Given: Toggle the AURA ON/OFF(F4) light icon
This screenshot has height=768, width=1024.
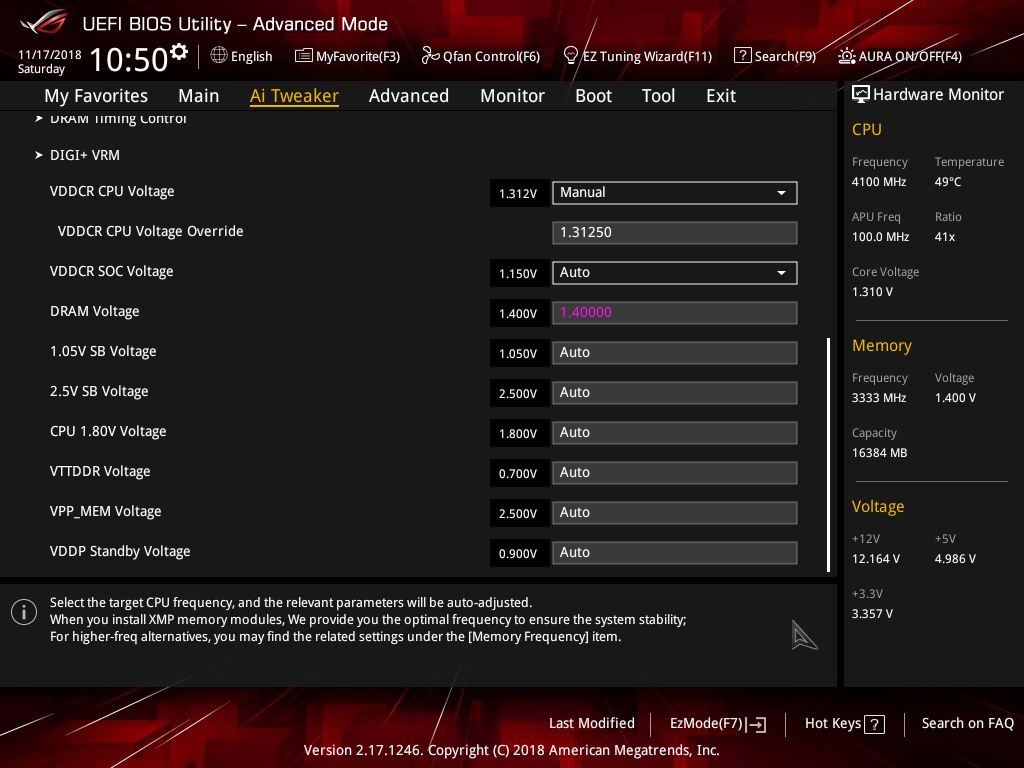Looking at the screenshot, I should click(x=846, y=56).
